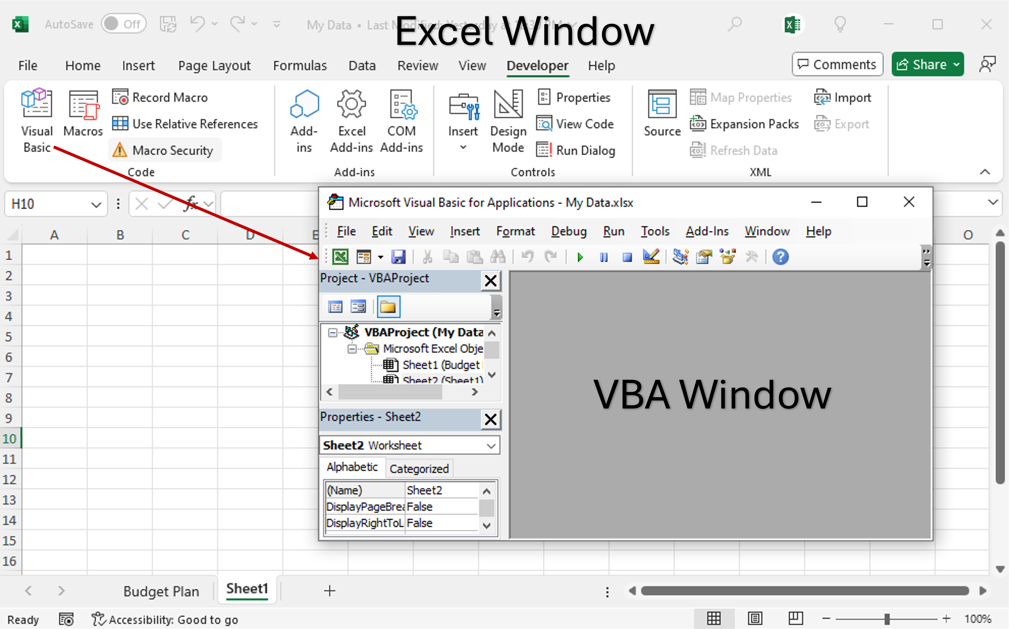Click View Code icon in Project pane
This screenshot has width=1009, height=629.
(x=335, y=306)
